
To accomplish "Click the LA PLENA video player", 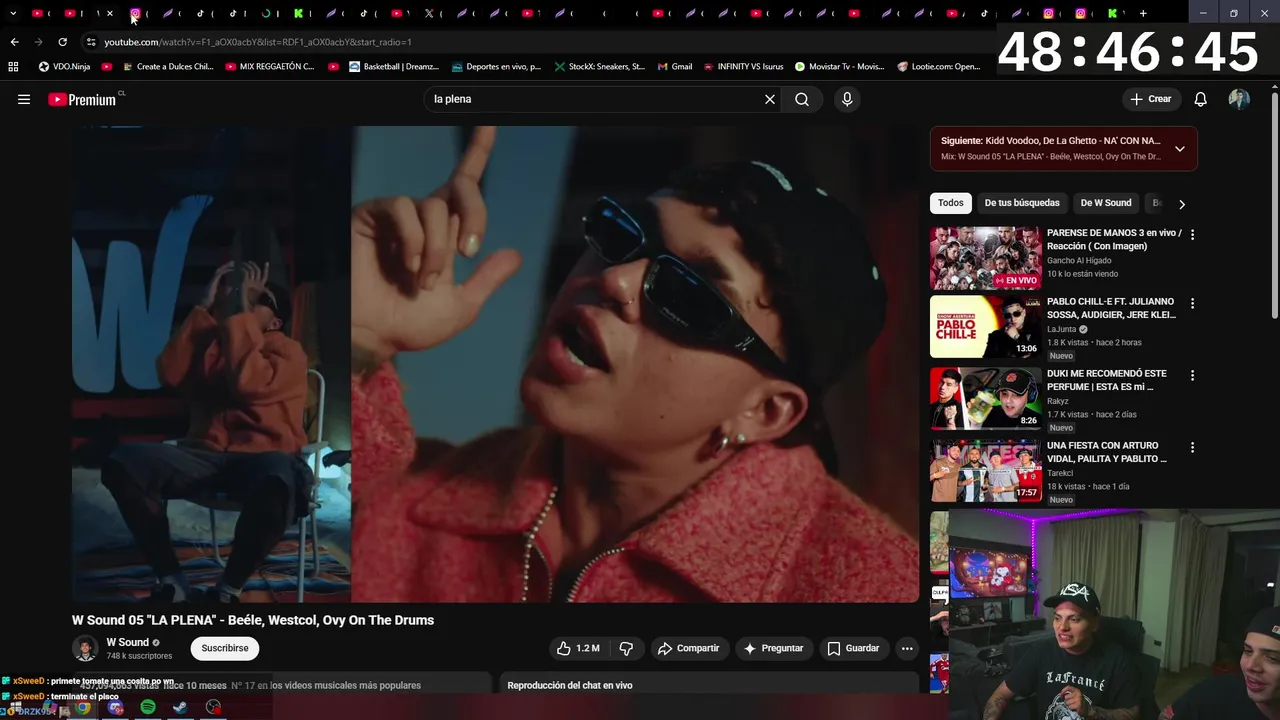I will click(x=495, y=364).
